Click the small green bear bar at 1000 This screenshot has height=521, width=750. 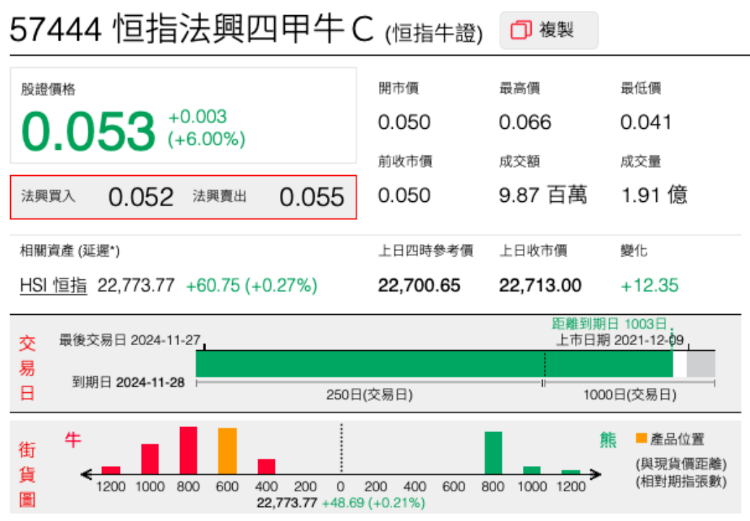pos(532,470)
